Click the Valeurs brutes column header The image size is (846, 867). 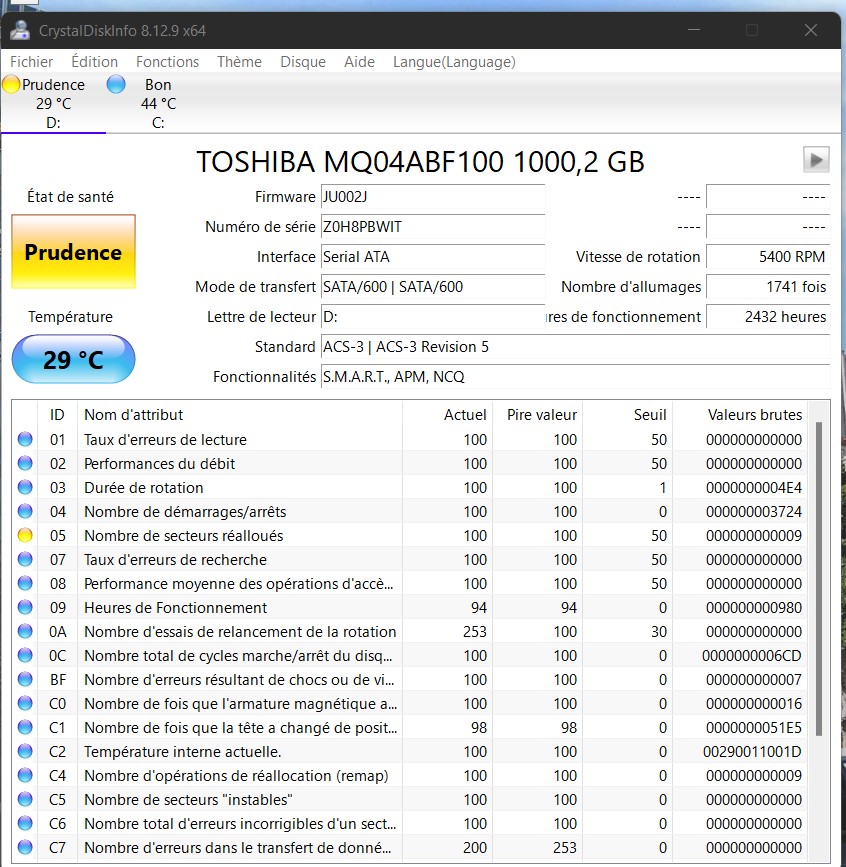[x=740, y=415]
